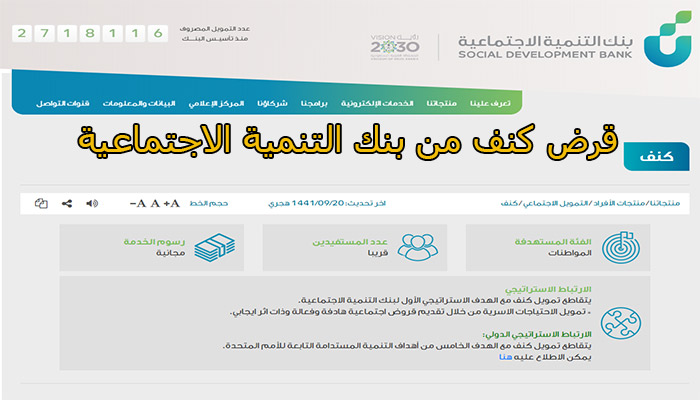Click the عدد التمويل المصروف counter label
The image size is (700, 400).
click(x=215, y=33)
